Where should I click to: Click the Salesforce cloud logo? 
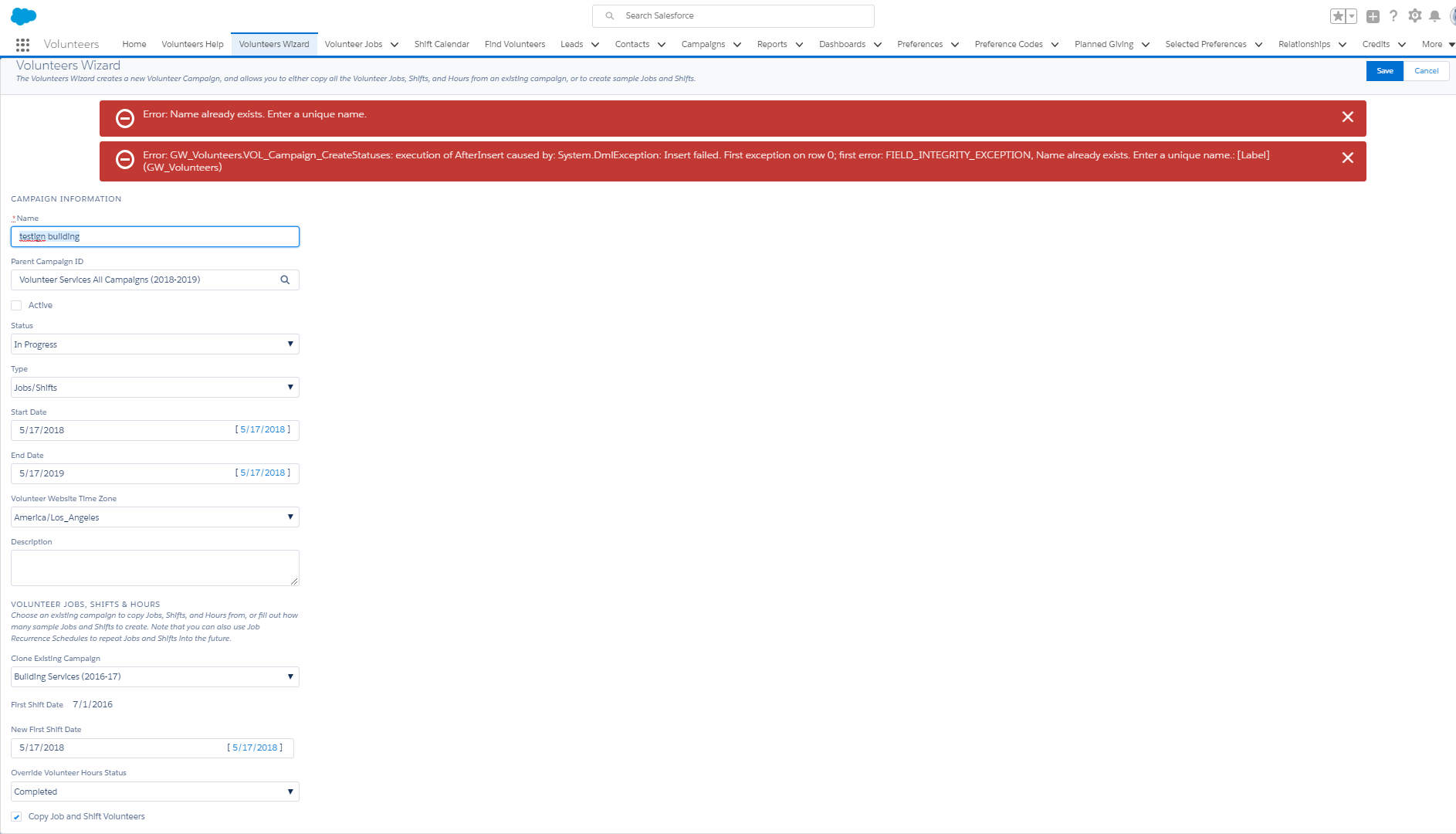click(24, 16)
